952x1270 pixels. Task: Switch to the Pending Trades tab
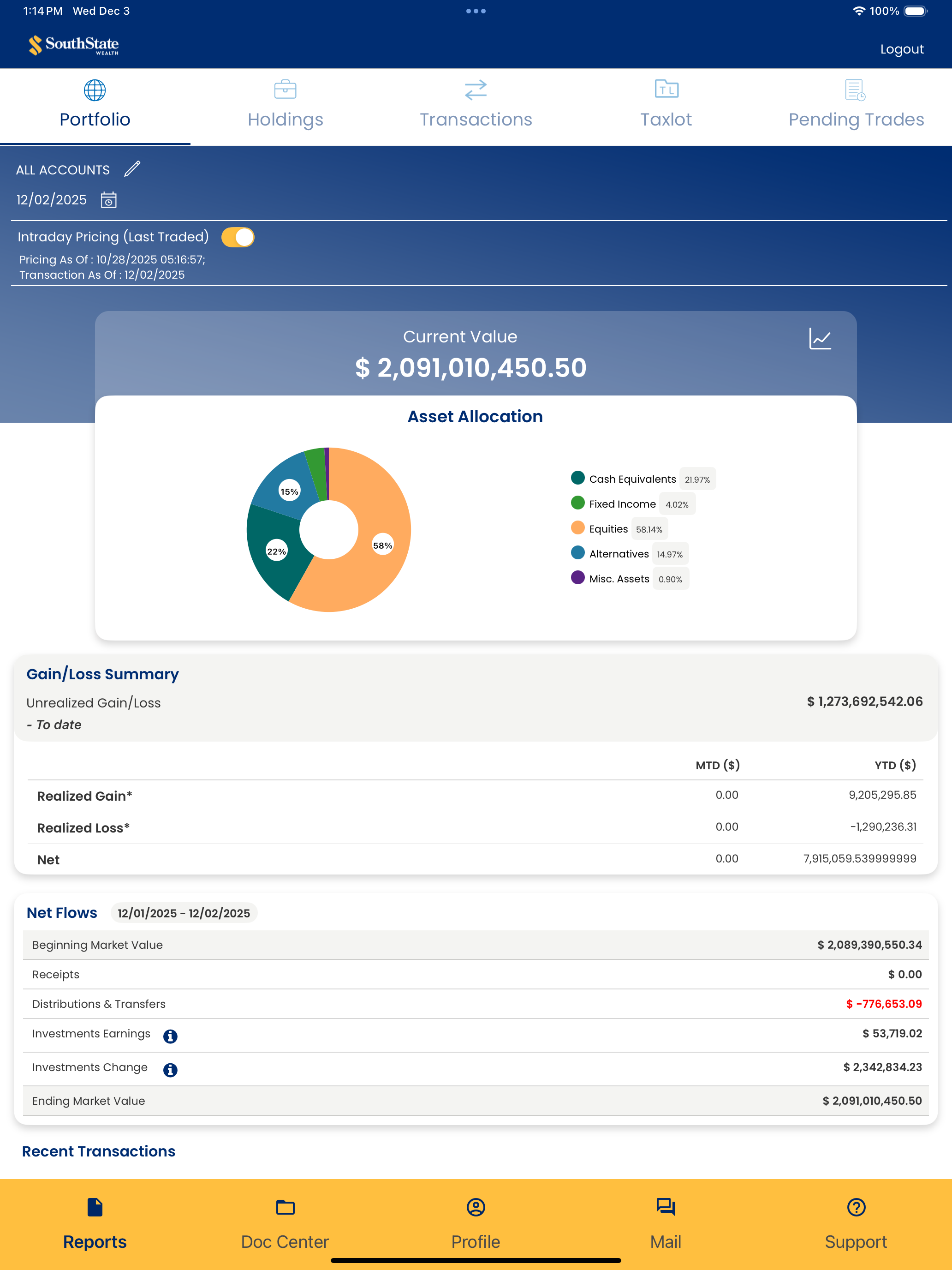point(856,107)
